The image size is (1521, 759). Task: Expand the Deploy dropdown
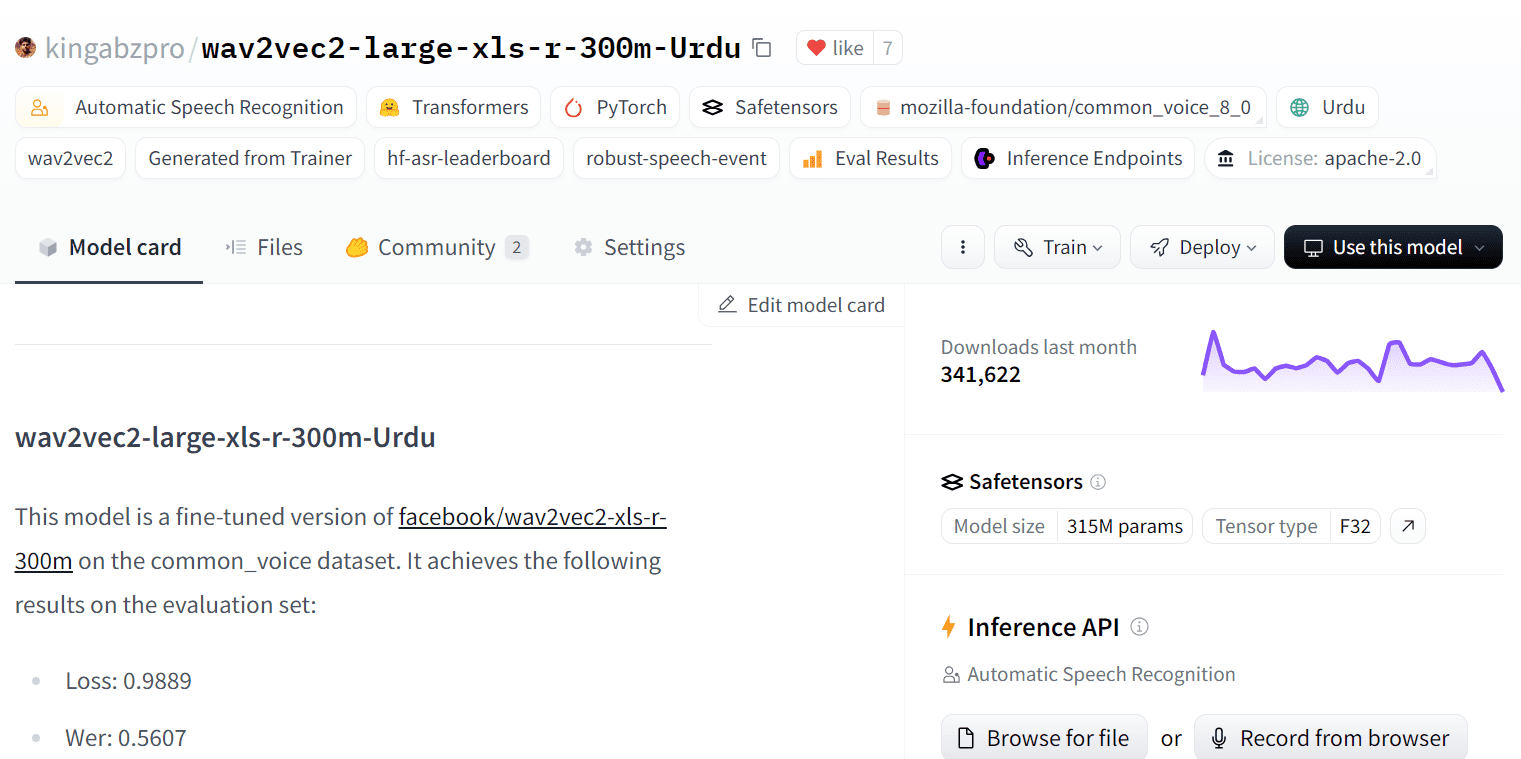(1202, 247)
